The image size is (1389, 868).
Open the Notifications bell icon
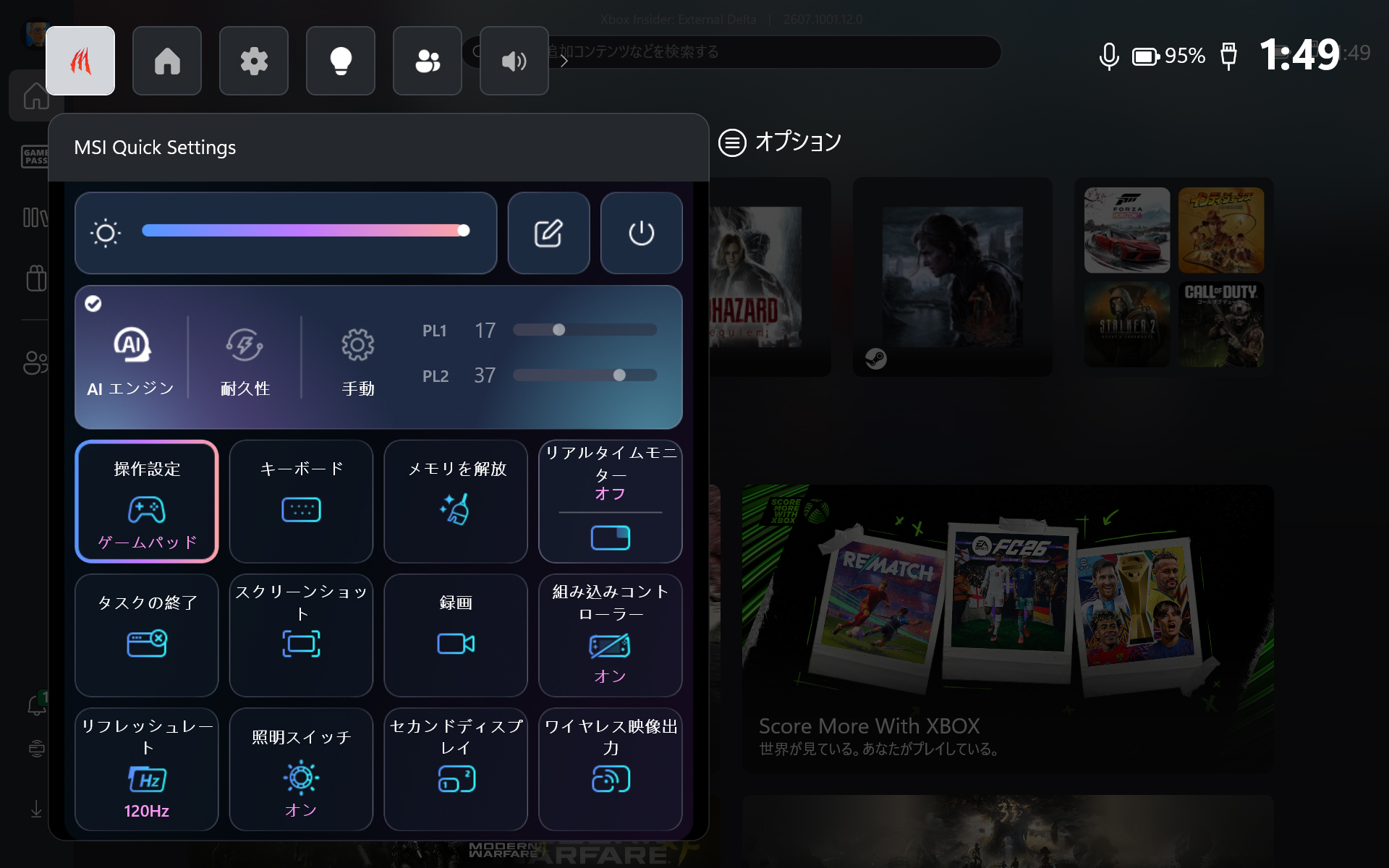(x=36, y=704)
